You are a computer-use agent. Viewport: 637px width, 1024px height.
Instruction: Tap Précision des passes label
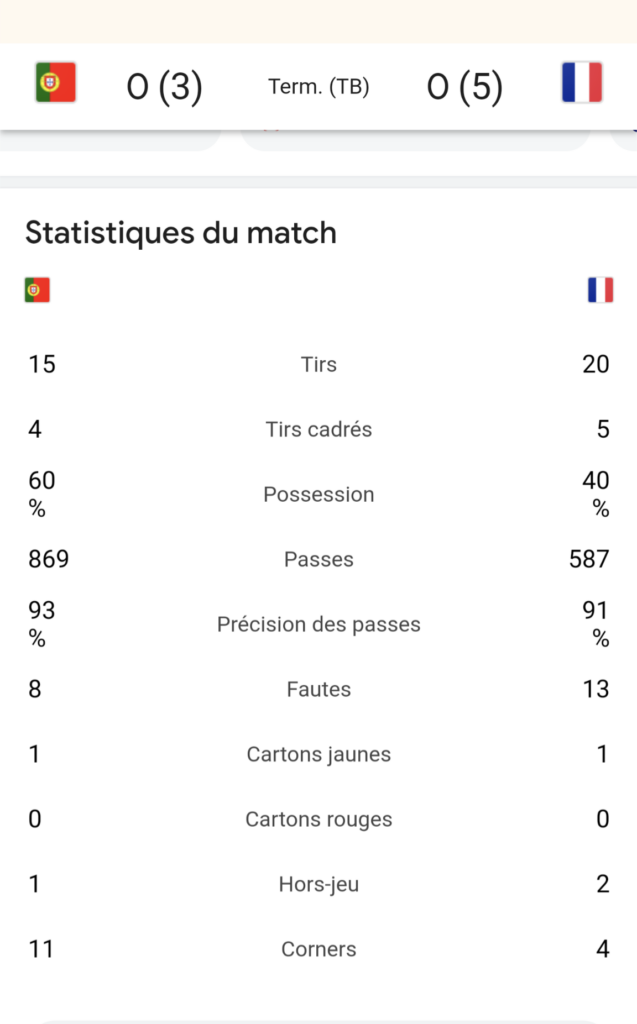coord(319,624)
